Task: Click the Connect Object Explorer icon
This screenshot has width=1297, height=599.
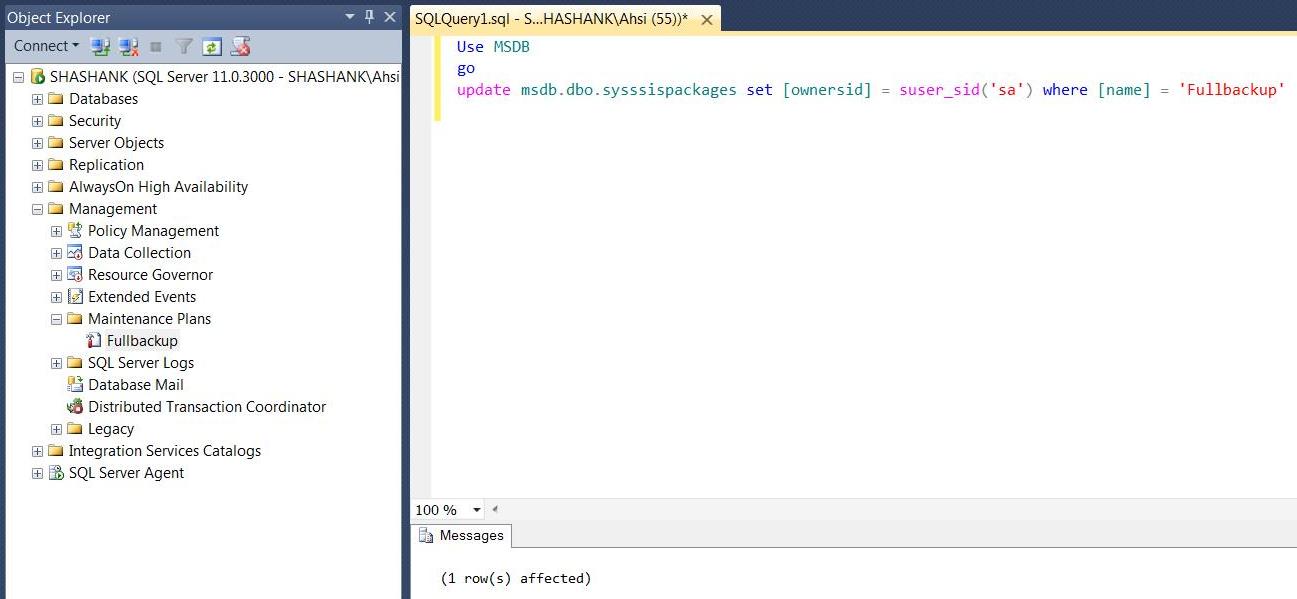Action: coord(100,46)
